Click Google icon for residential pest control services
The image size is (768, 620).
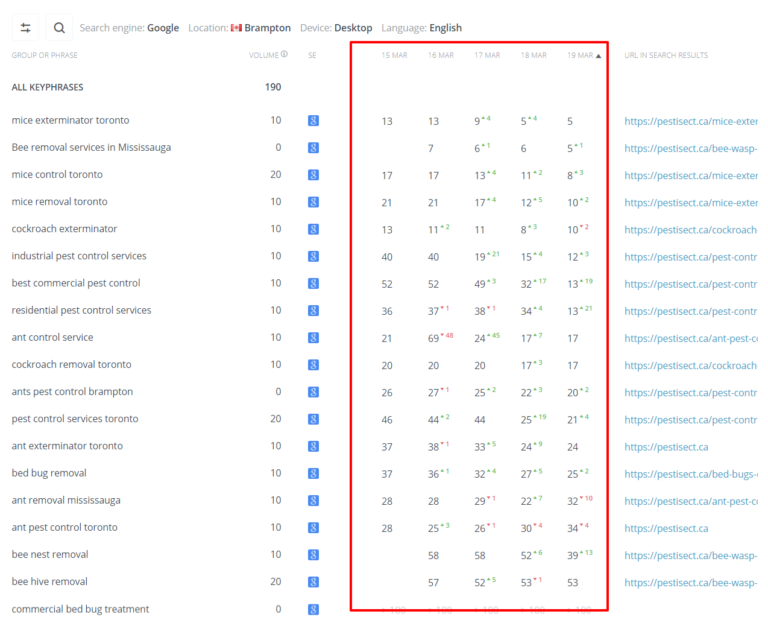(313, 310)
